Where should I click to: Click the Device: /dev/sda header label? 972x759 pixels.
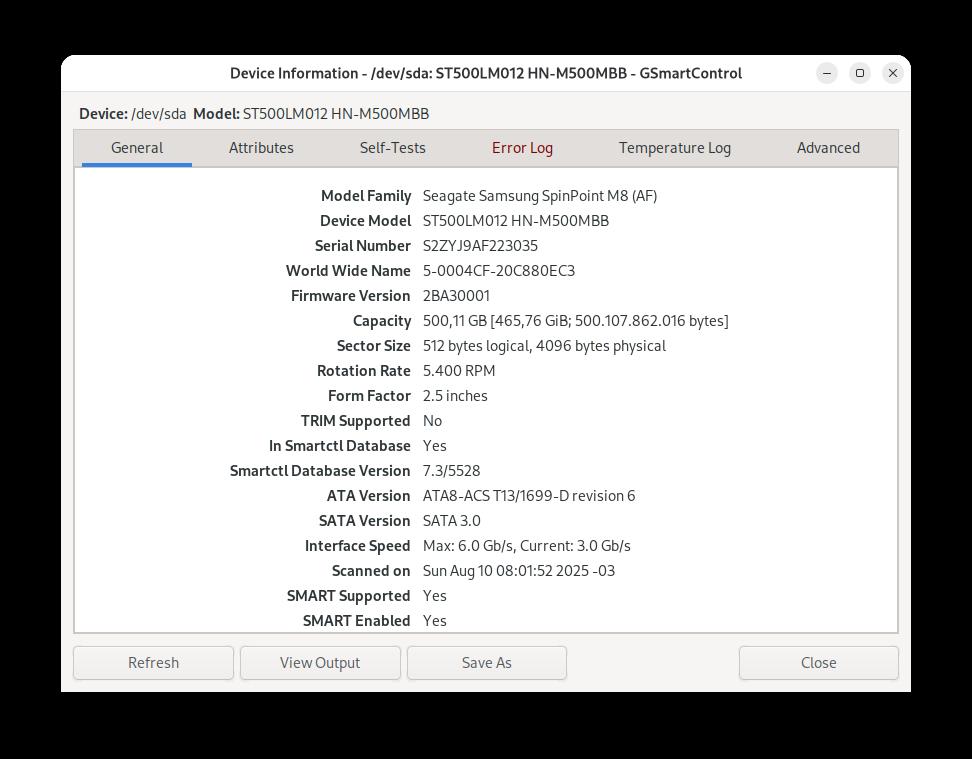click(133, 114)
